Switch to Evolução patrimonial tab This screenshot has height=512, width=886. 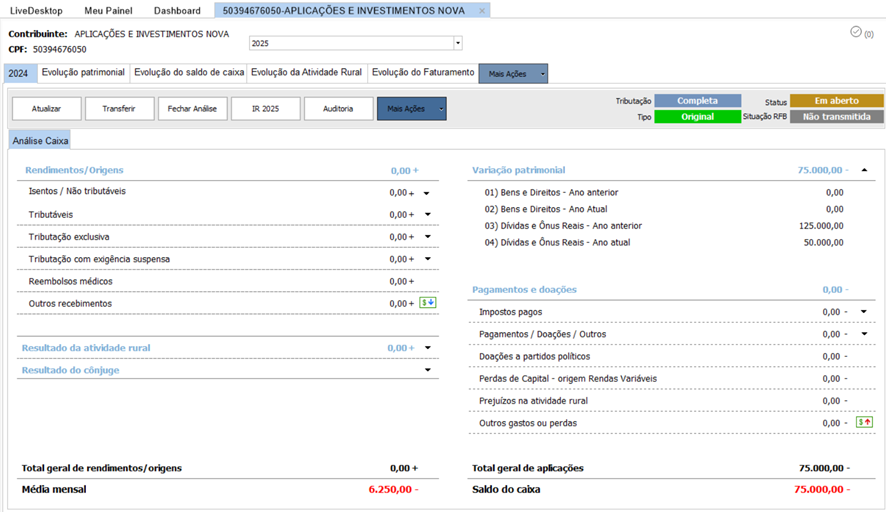click(83, 73)
